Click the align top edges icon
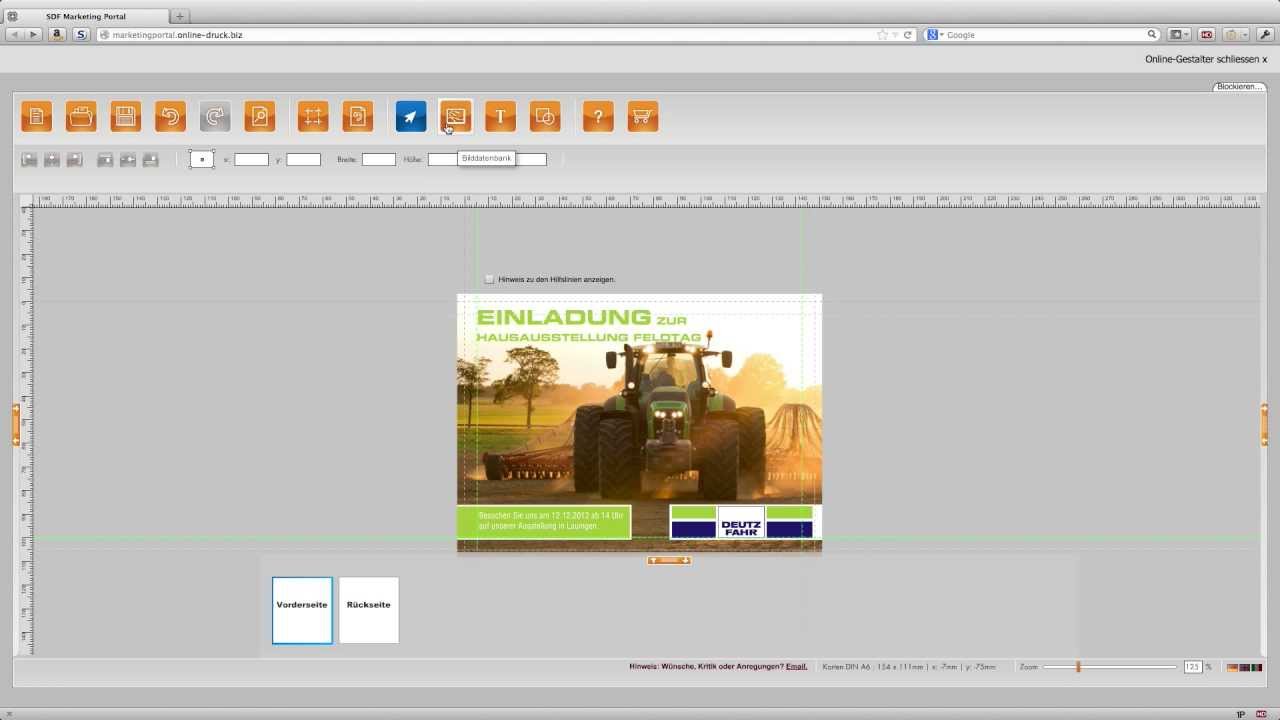 (105, 160)
